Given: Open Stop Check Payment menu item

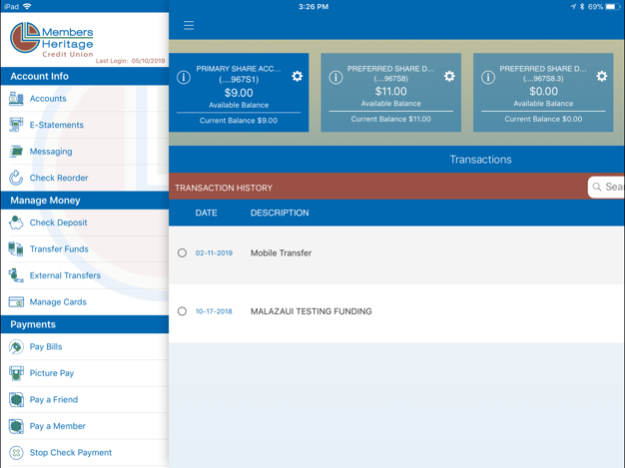Looking at the screenshot, I should [85, 452].
